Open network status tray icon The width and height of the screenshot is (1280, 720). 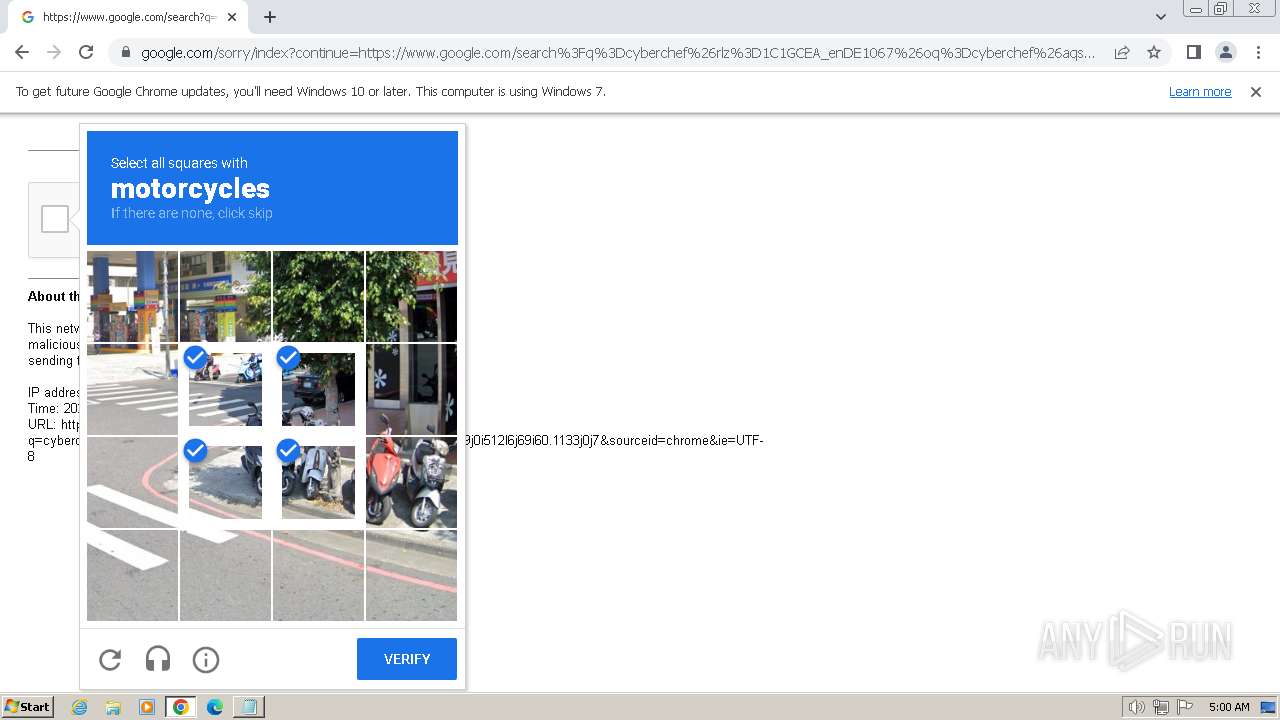[x=1161, y=707]
